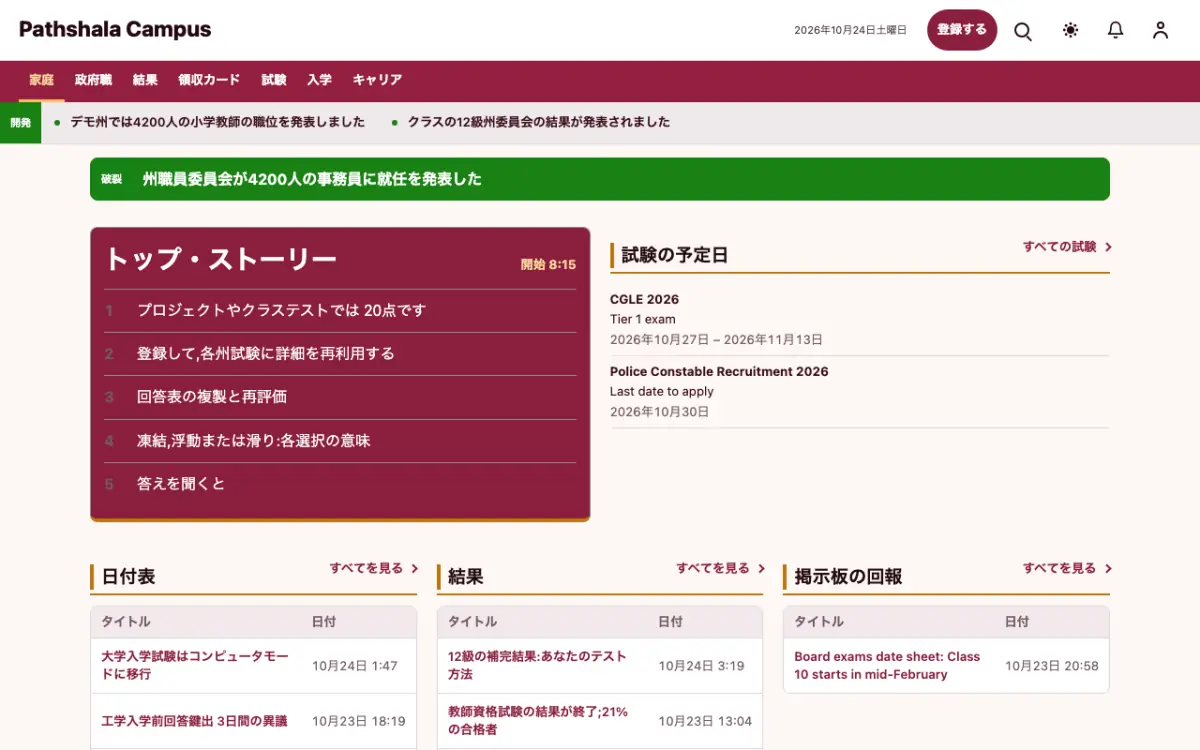Click the 10月23日 13:04 date cell
Image resolution: width=1200 pixels, height=750 pixels.
(705, 721)
